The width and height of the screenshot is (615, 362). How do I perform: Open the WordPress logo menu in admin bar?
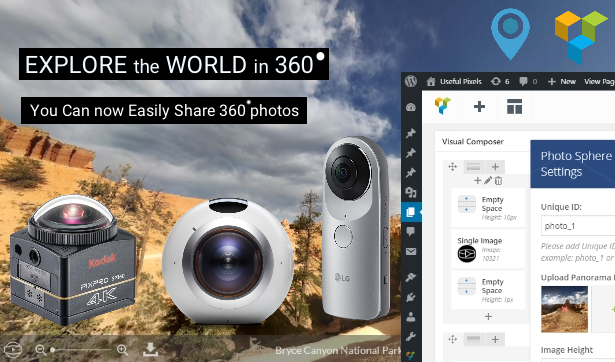pyautogui.click(x=411, y=81)
